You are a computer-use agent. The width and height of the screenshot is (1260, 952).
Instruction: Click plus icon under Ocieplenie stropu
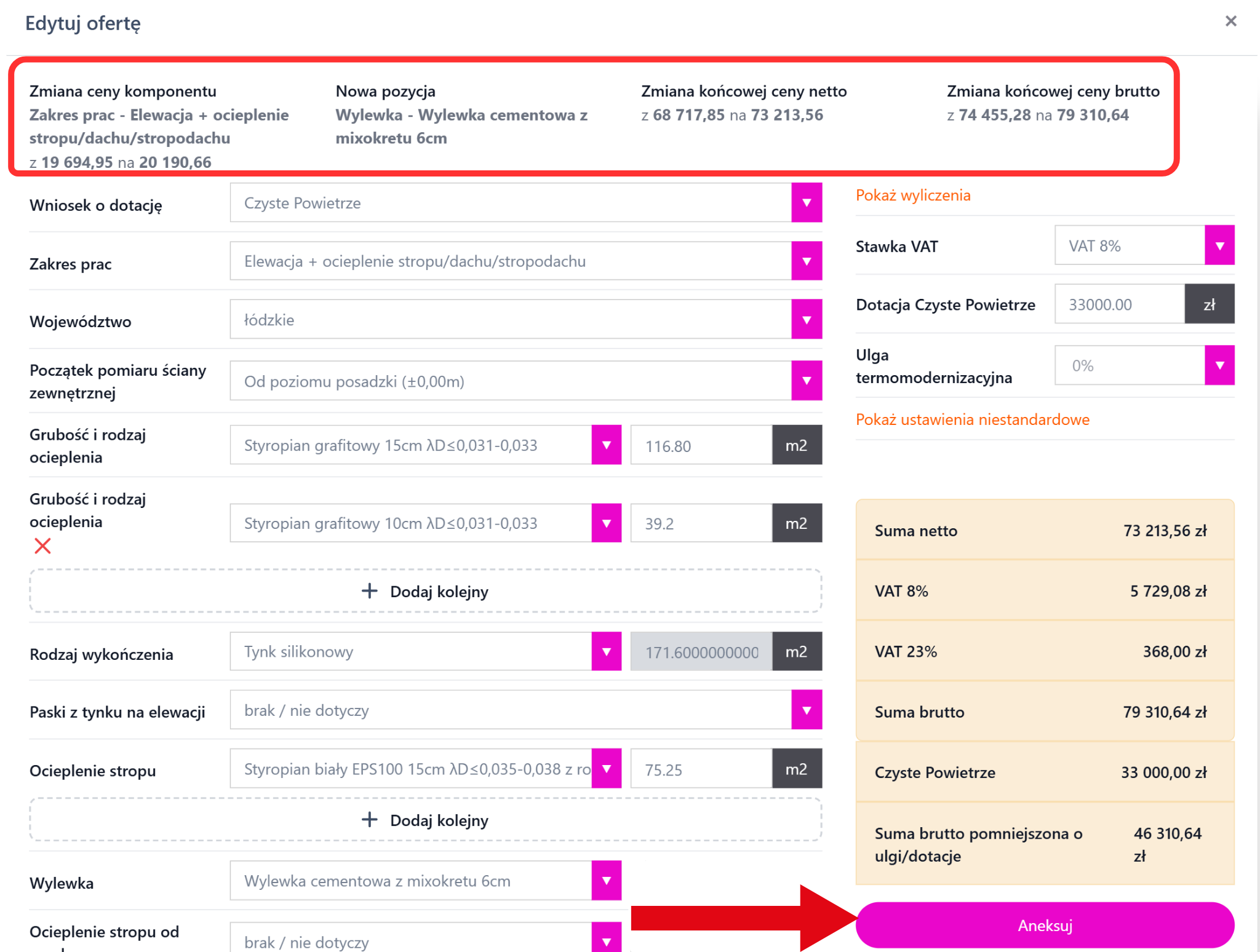[x=369, y=820]
